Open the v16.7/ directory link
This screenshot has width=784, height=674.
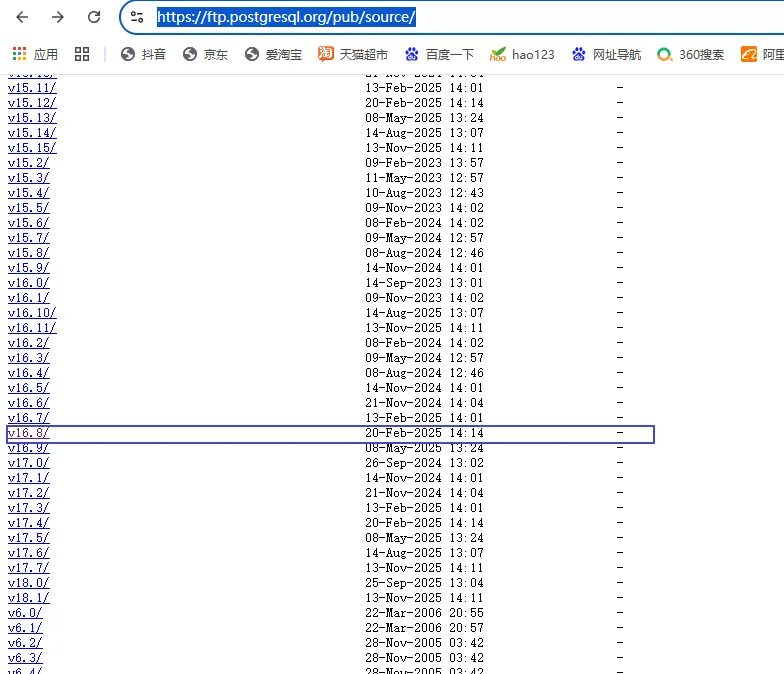pyautogui.click(x=28, y=418)
